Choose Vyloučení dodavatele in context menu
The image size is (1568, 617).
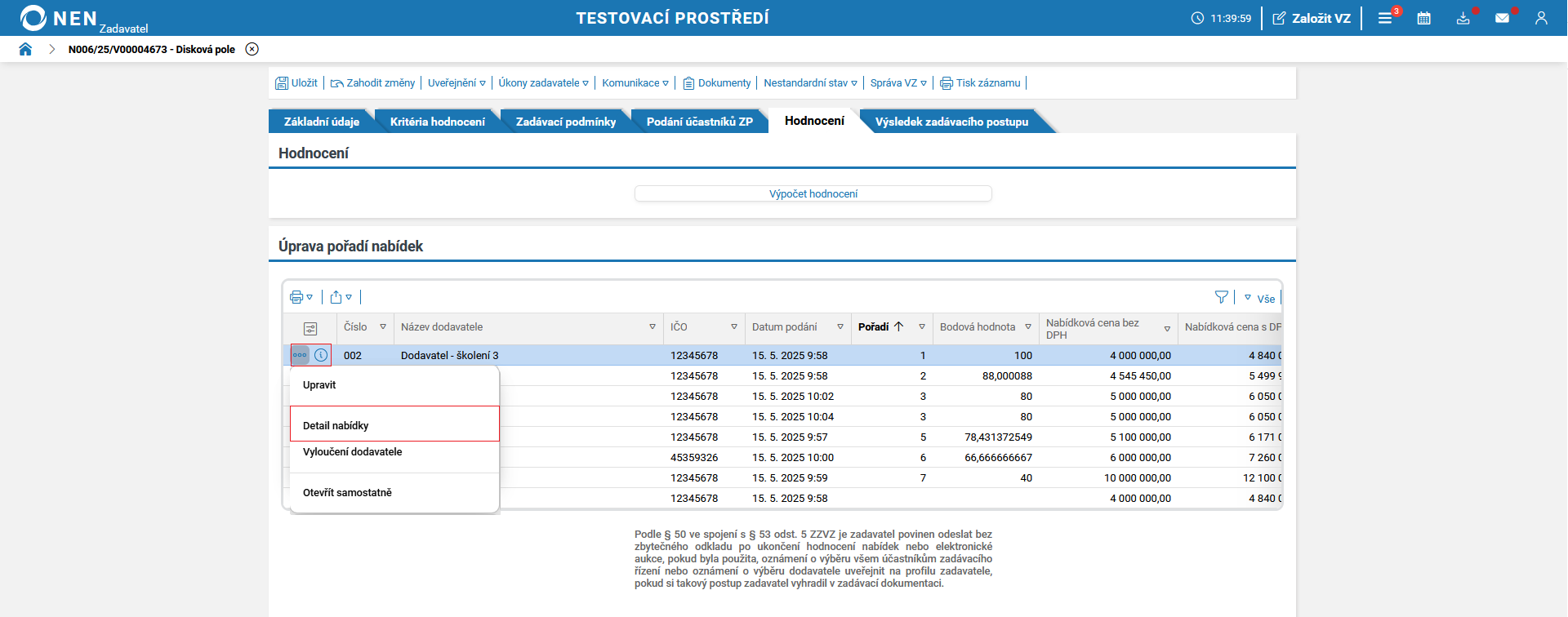352,452
